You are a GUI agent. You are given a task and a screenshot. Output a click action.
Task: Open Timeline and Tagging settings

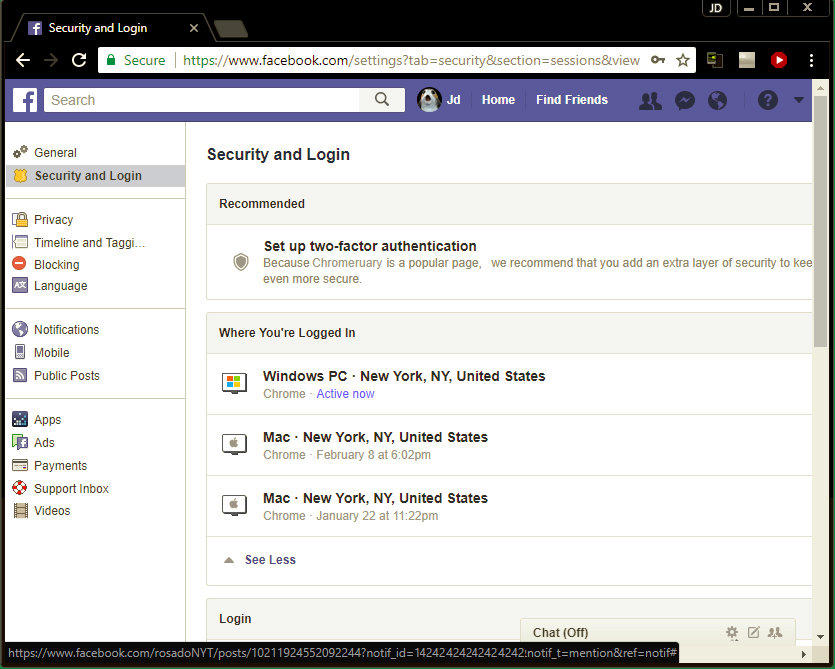89,242
